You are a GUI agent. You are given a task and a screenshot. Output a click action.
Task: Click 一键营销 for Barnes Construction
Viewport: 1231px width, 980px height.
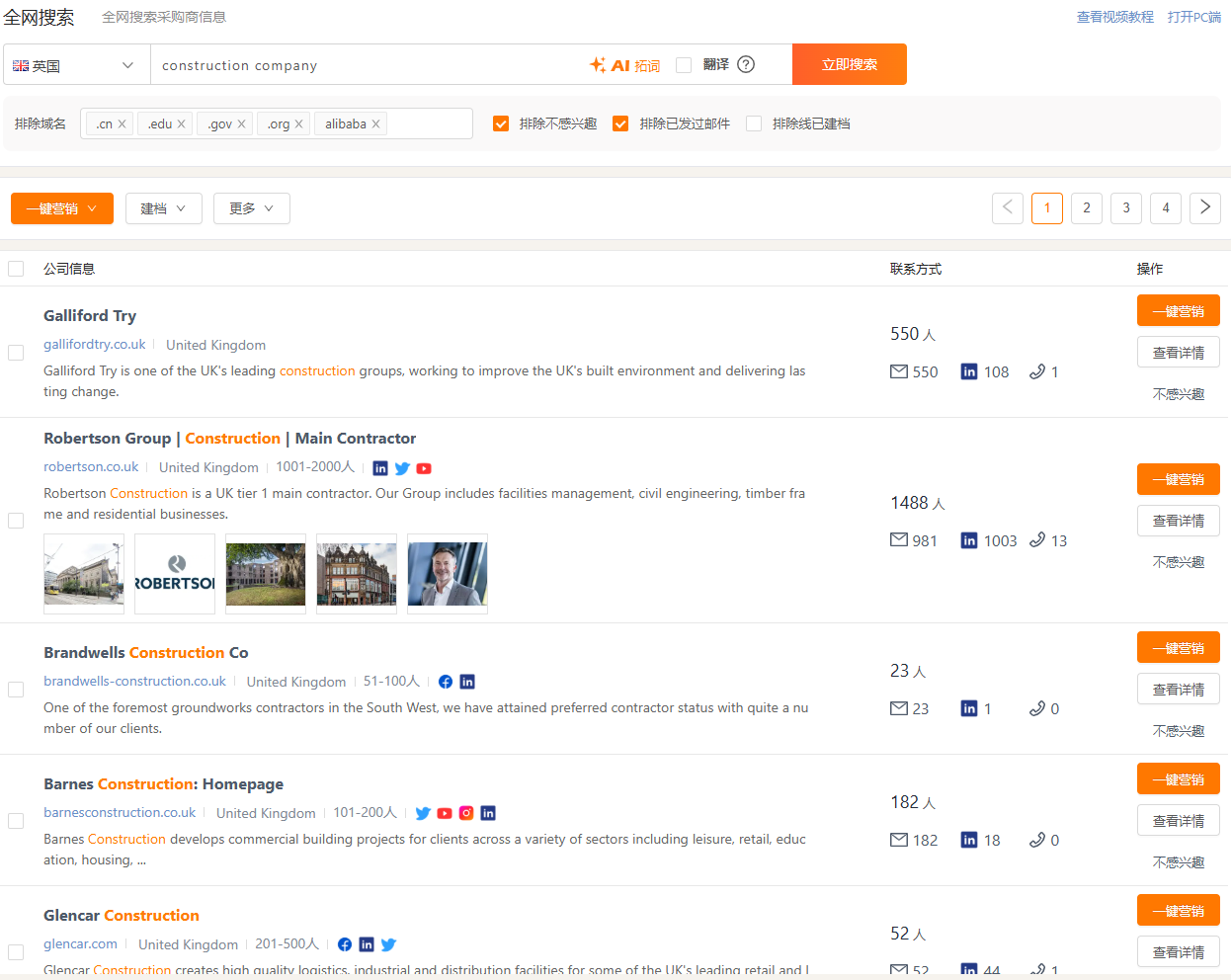[x=1179, y=778]
